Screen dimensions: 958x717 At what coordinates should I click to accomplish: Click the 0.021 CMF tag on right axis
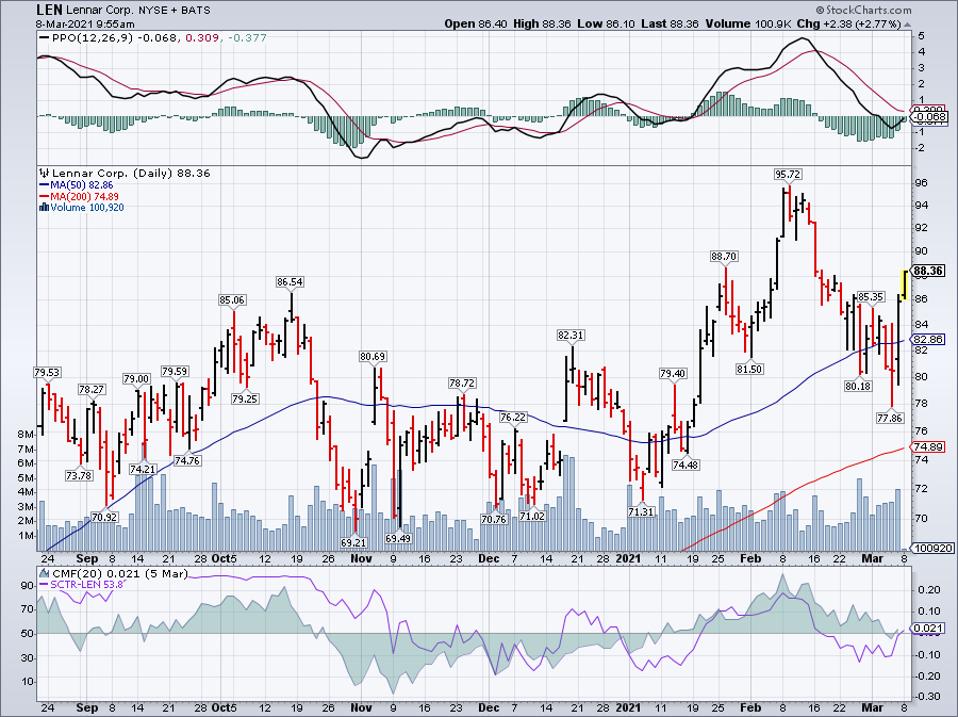point(928,628)
